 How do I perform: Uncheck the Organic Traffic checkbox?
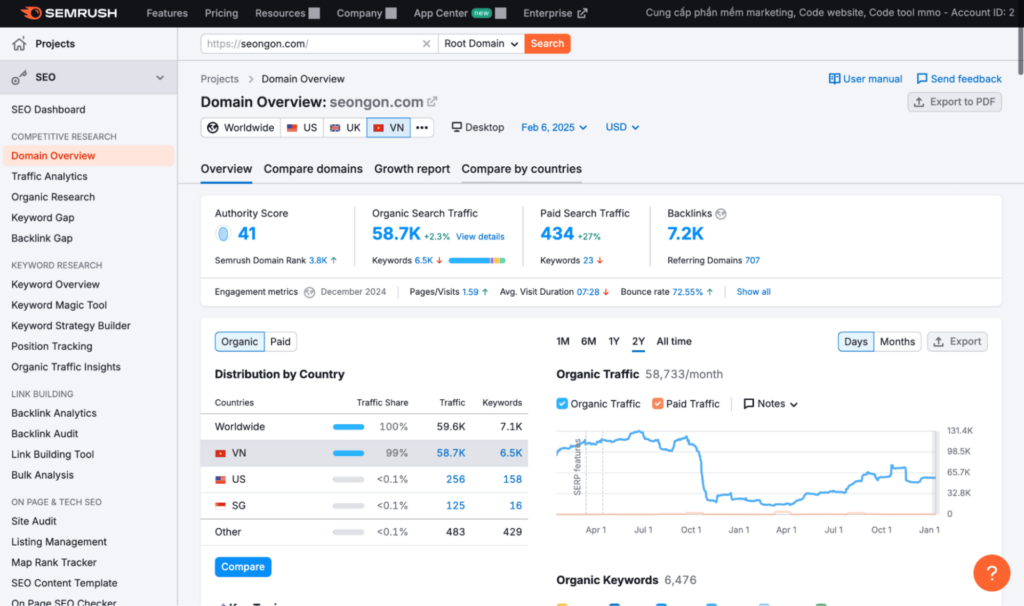coord(562,404)
